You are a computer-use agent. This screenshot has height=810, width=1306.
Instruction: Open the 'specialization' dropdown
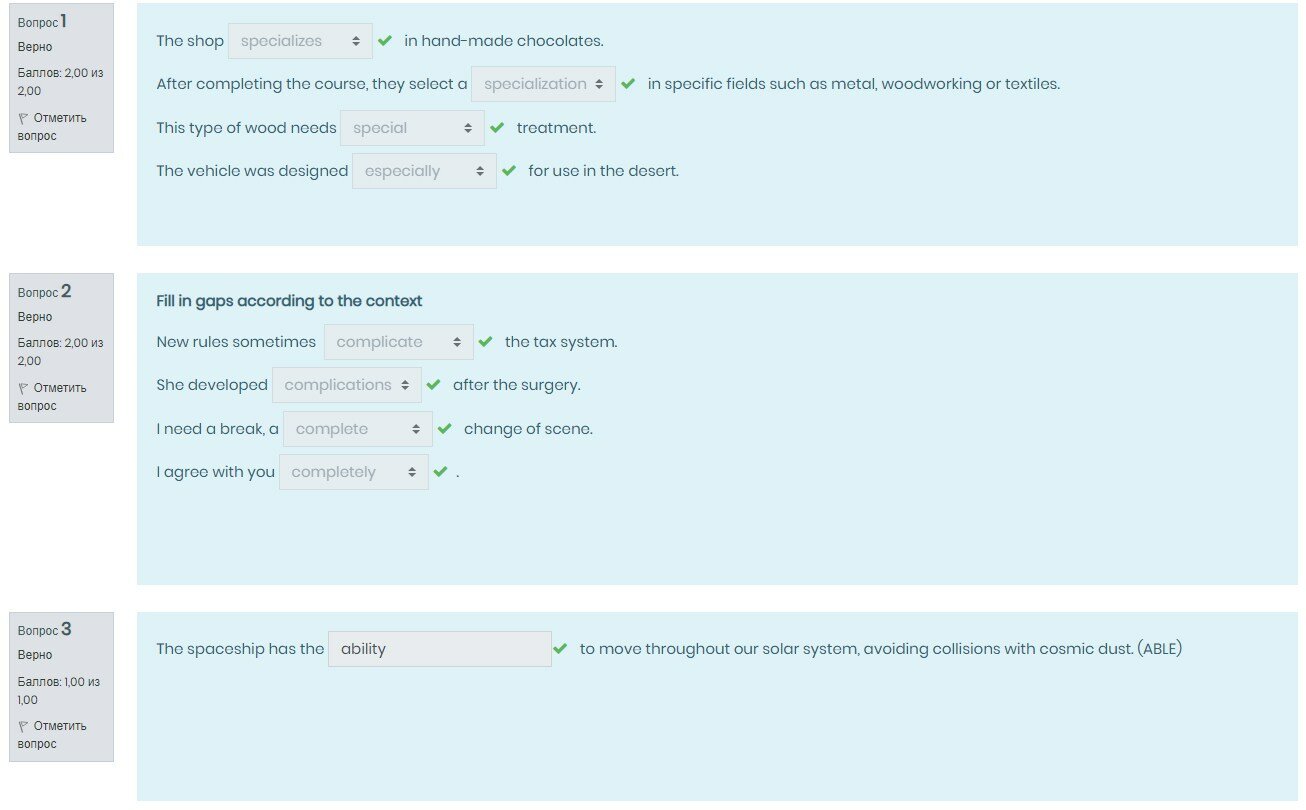[543, 84]
